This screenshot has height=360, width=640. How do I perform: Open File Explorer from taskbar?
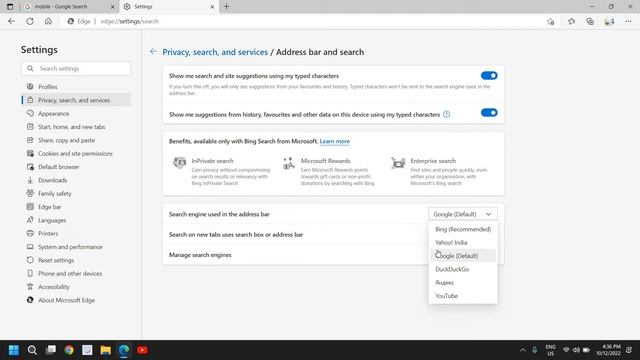[x=106, y=350]
